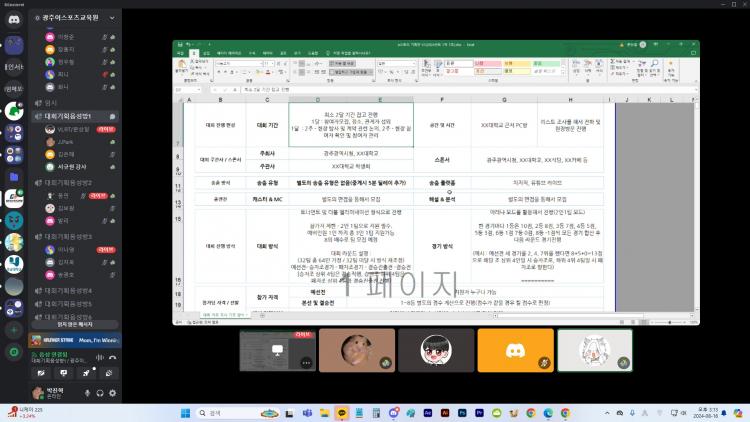Open more options on screen share tile

click(x=306, y=363)
